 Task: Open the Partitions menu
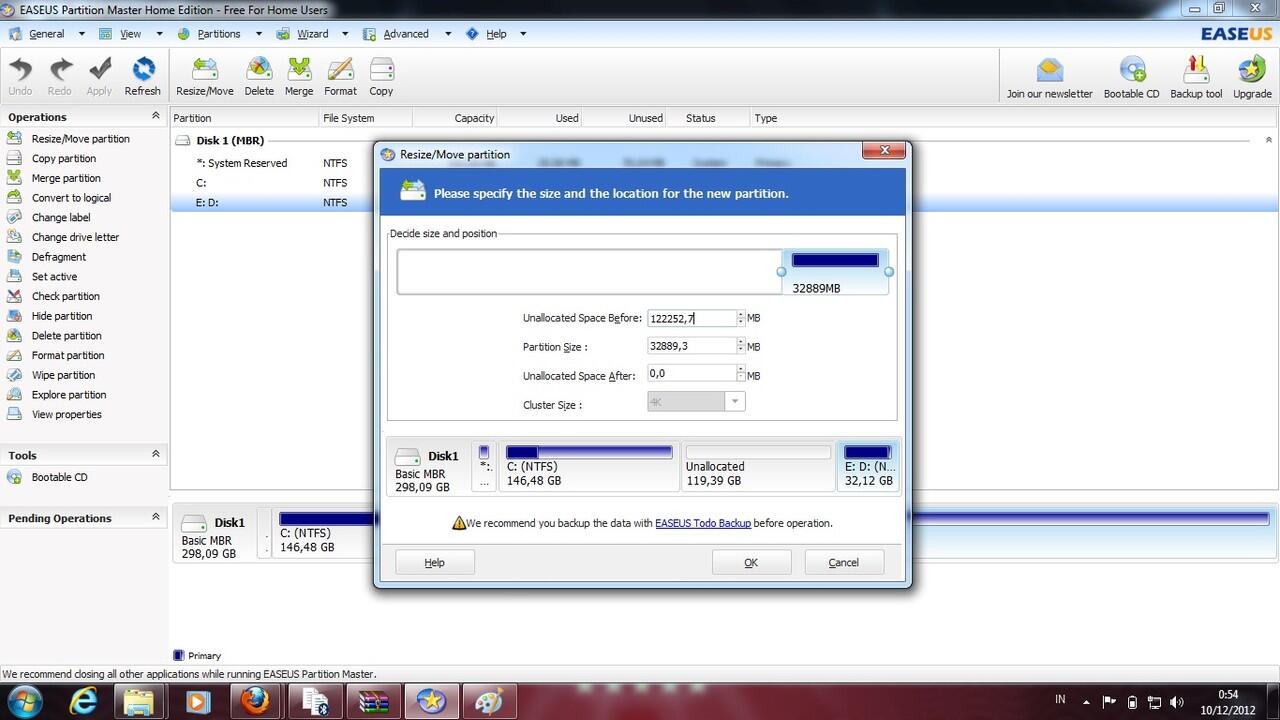(218, 33)
